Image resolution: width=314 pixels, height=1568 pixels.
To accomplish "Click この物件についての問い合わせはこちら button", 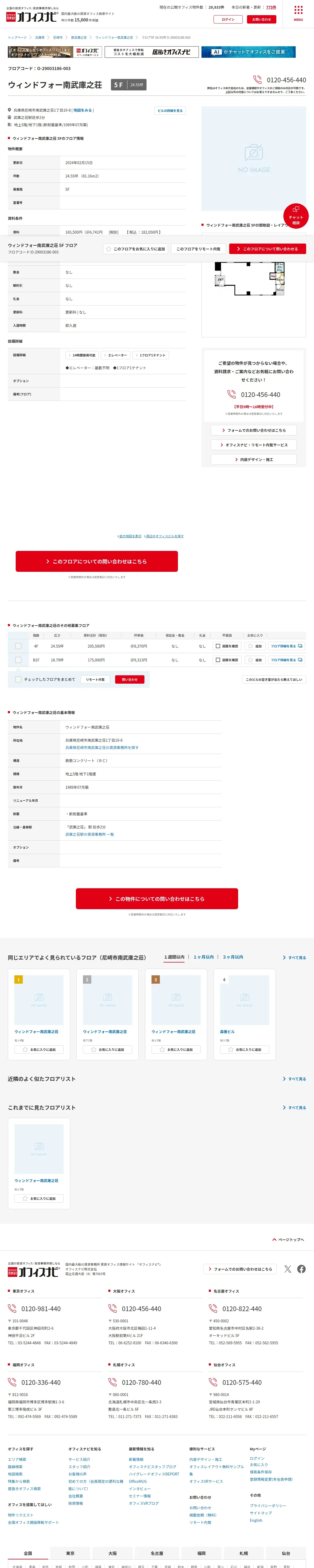I will (x=157, y=899).
